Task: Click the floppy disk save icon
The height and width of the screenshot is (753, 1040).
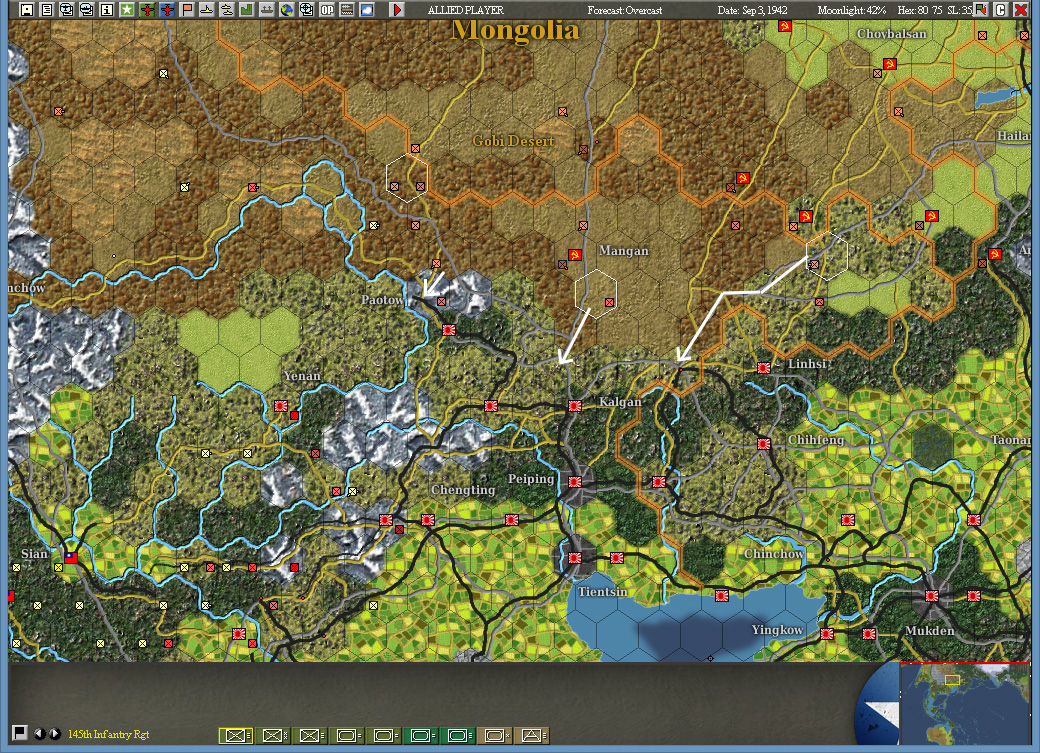Action: point(27,9)
